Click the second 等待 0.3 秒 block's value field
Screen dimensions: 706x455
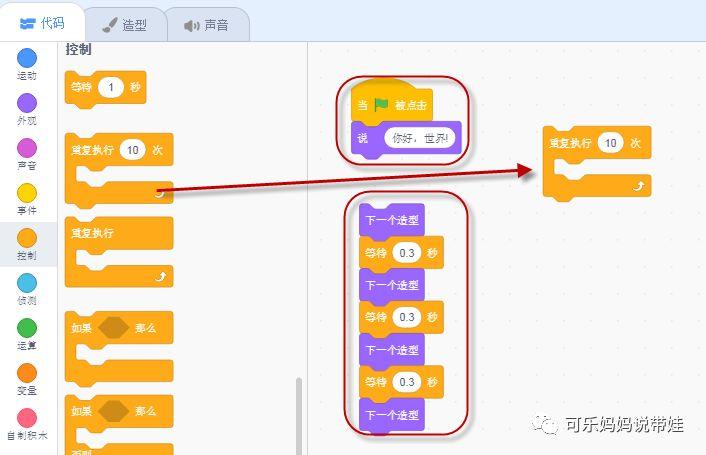point(407,317)
